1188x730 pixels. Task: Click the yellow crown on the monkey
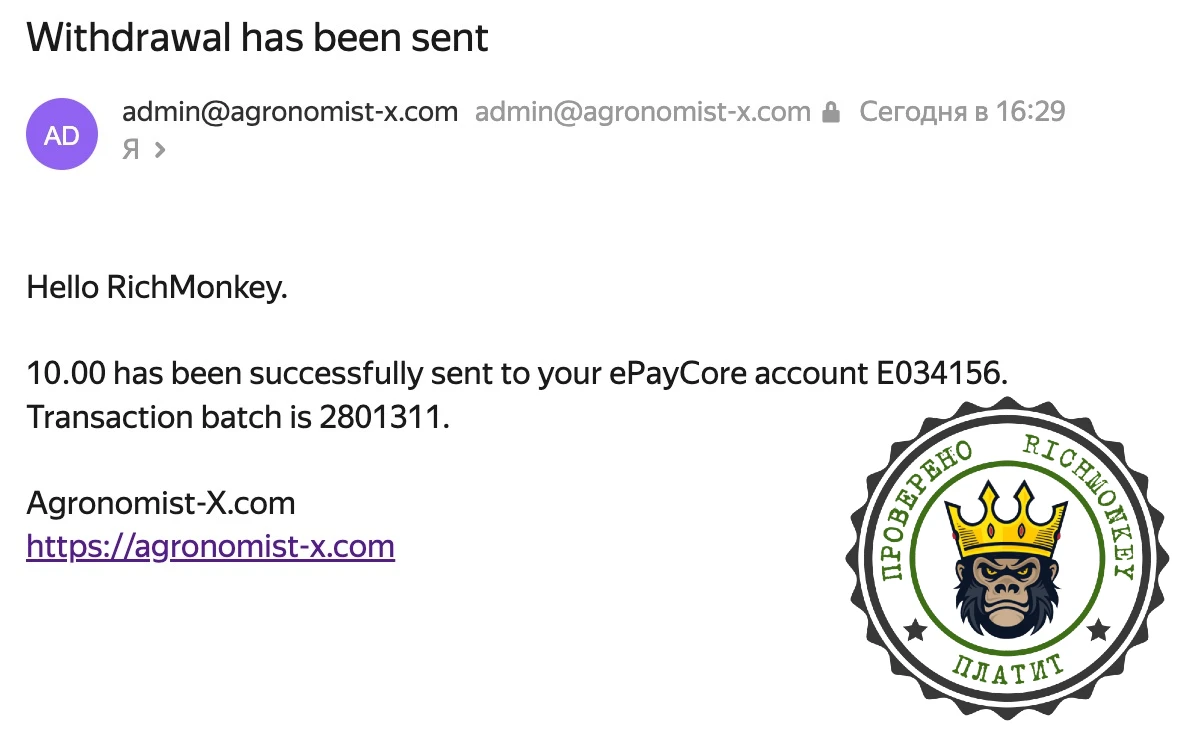coord(1005,517)
